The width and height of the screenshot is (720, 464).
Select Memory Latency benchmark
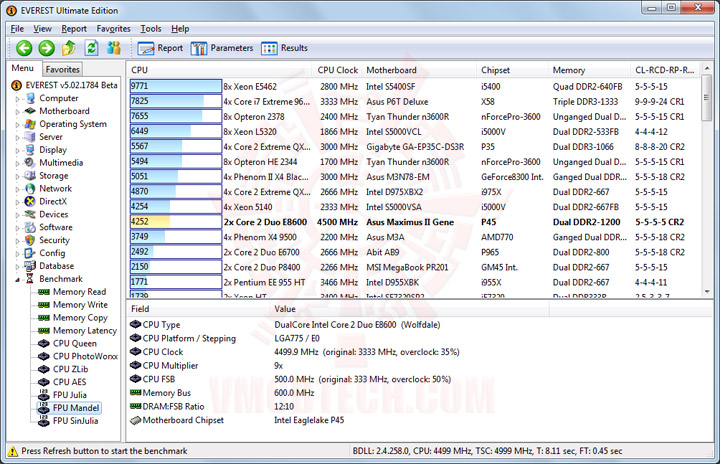(85, 330)
